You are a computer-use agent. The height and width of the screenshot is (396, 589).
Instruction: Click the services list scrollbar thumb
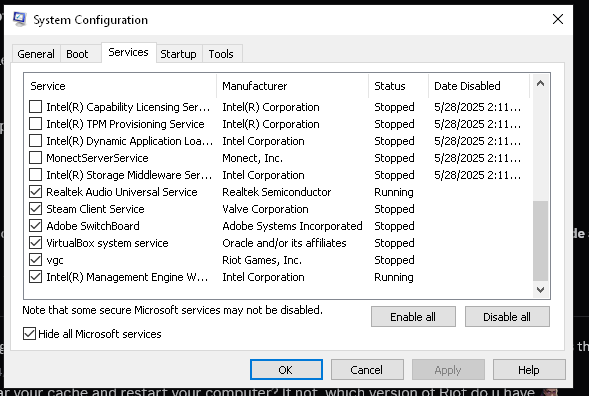(541, 241)
